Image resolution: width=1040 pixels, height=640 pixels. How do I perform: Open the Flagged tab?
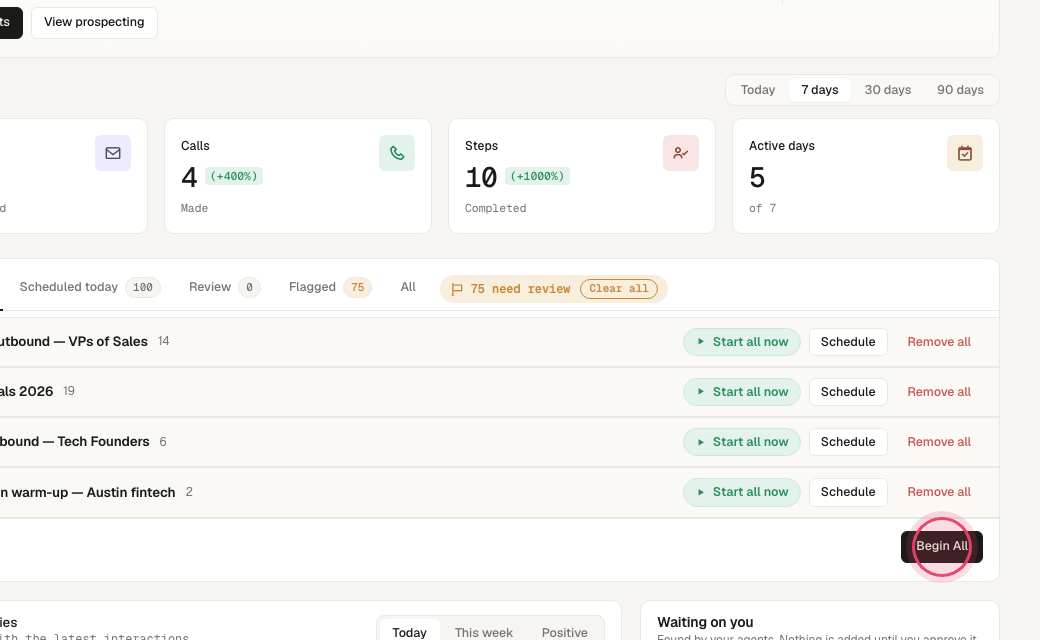pyautogui.click(x=330, y=287)
